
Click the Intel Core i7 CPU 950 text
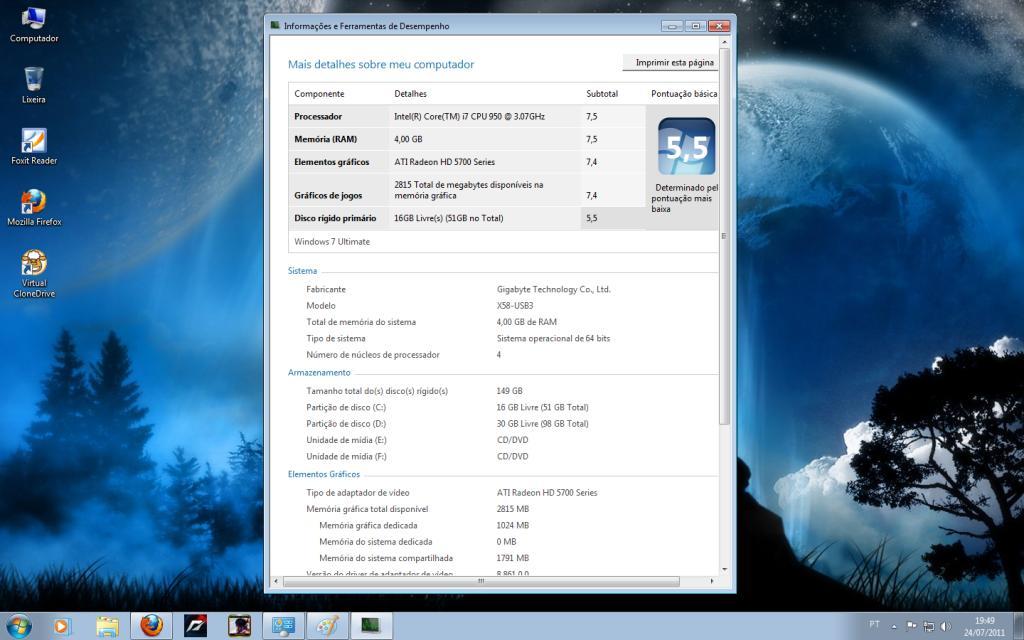[469, 117]
